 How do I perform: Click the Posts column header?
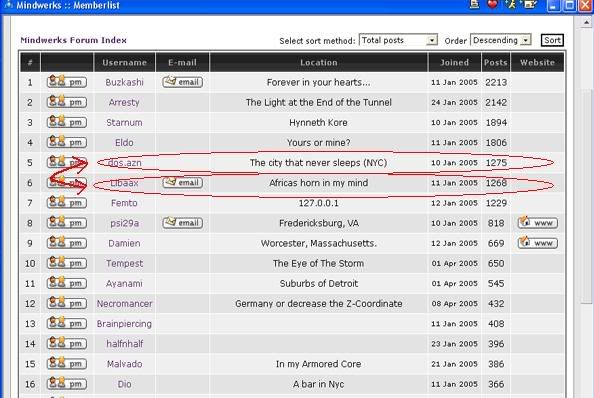(496, 62)
